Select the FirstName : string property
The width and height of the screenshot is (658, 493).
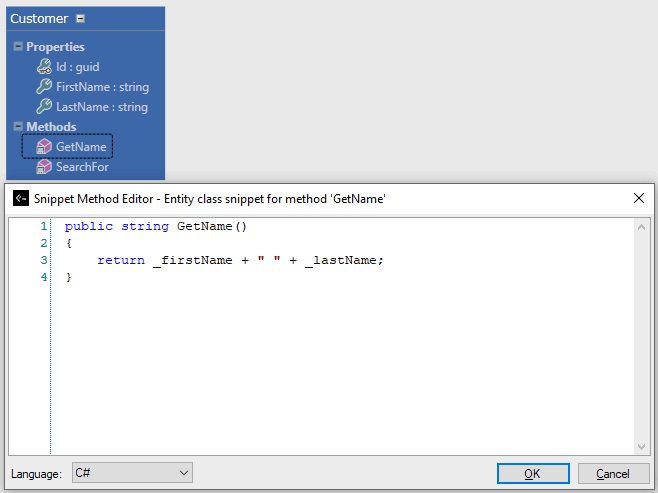click(x=101, y=87)
